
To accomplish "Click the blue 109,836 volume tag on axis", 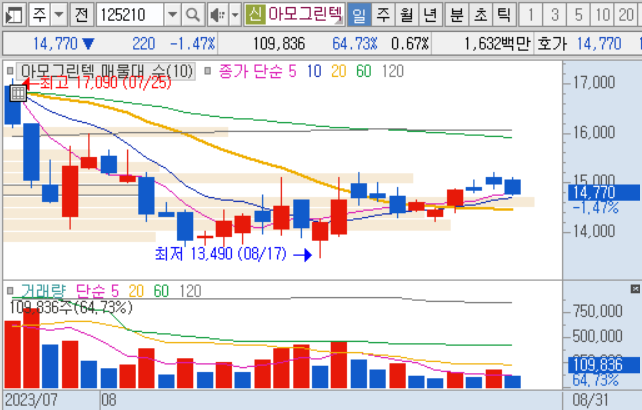I will point(604,365).
